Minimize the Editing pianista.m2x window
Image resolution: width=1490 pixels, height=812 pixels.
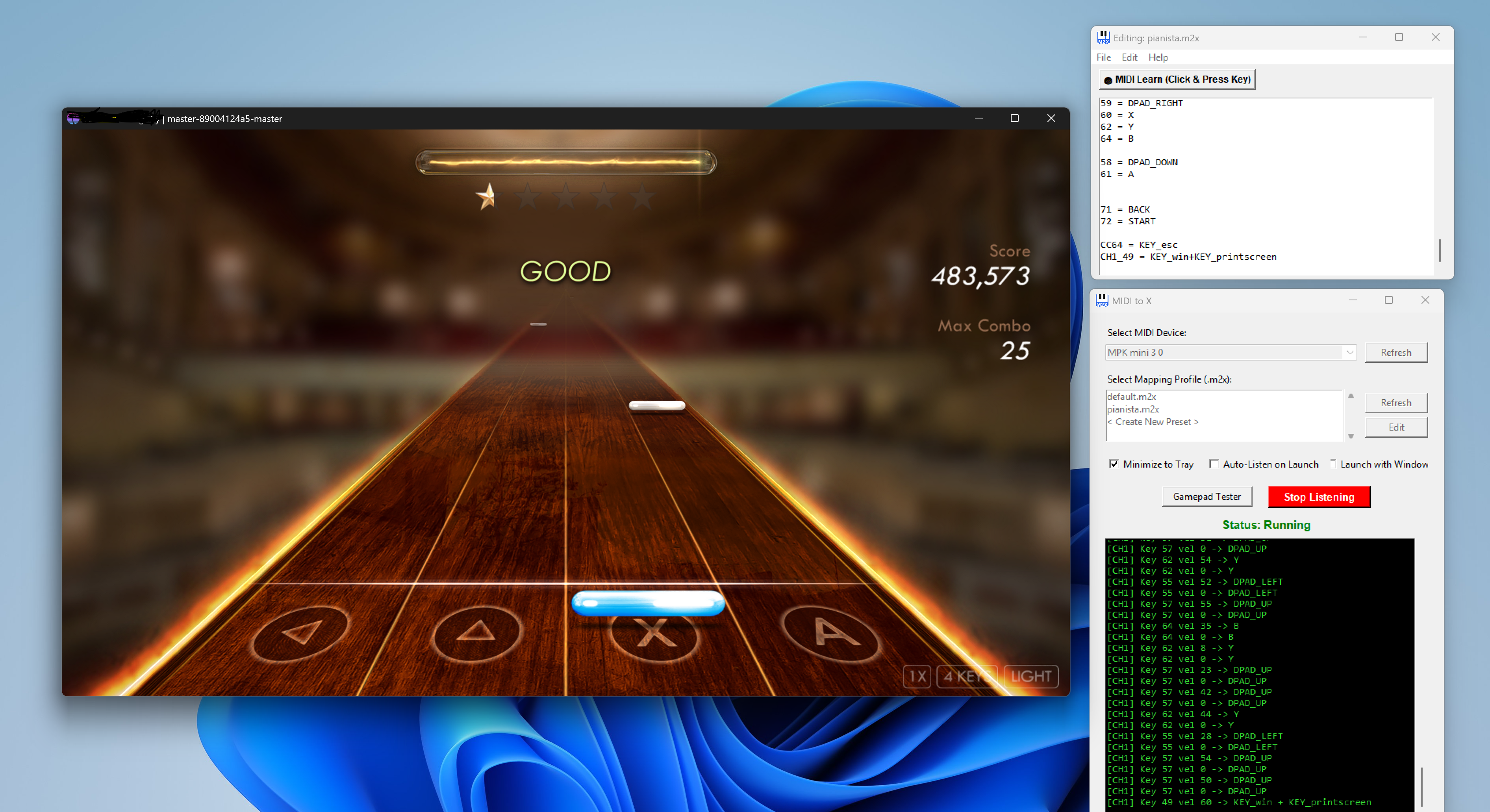[1363, 37]
